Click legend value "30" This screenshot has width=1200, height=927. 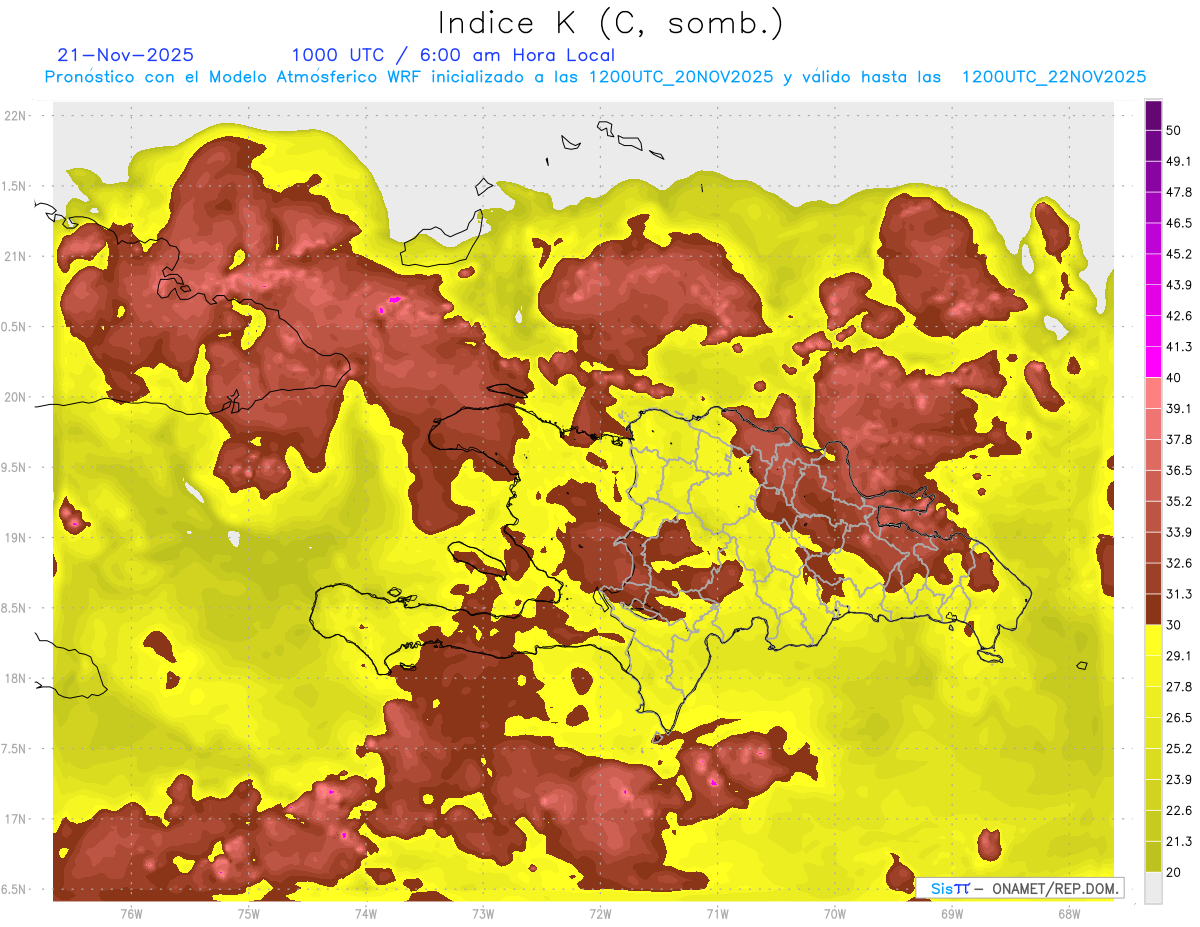click(1175, 625)
